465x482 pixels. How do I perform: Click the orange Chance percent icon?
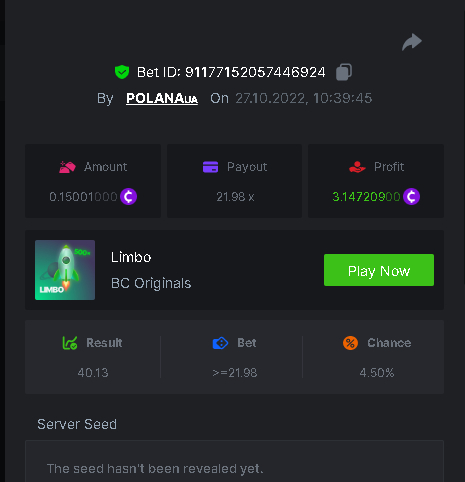click(x=350, y=343)
